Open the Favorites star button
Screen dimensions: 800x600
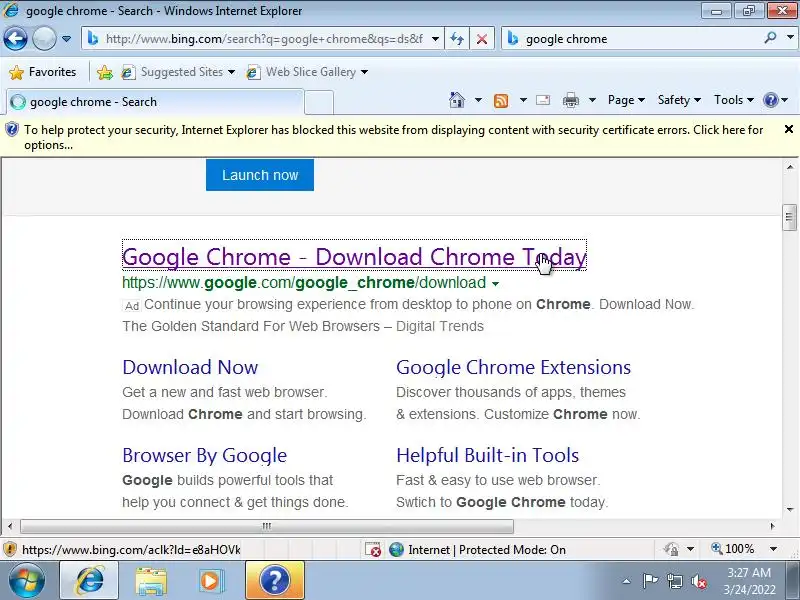pos(42,72)
